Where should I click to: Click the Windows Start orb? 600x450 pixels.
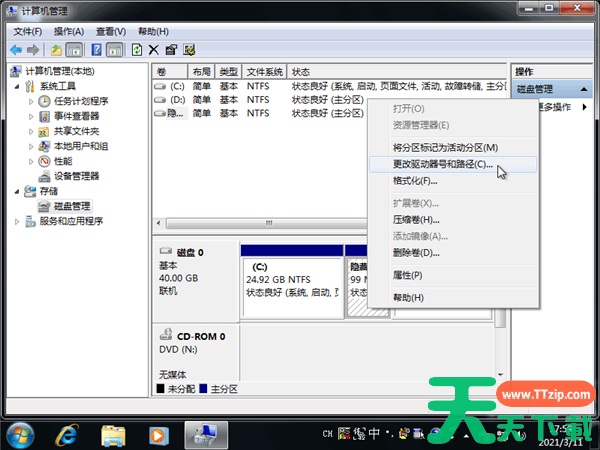click(x=20, y=435)
